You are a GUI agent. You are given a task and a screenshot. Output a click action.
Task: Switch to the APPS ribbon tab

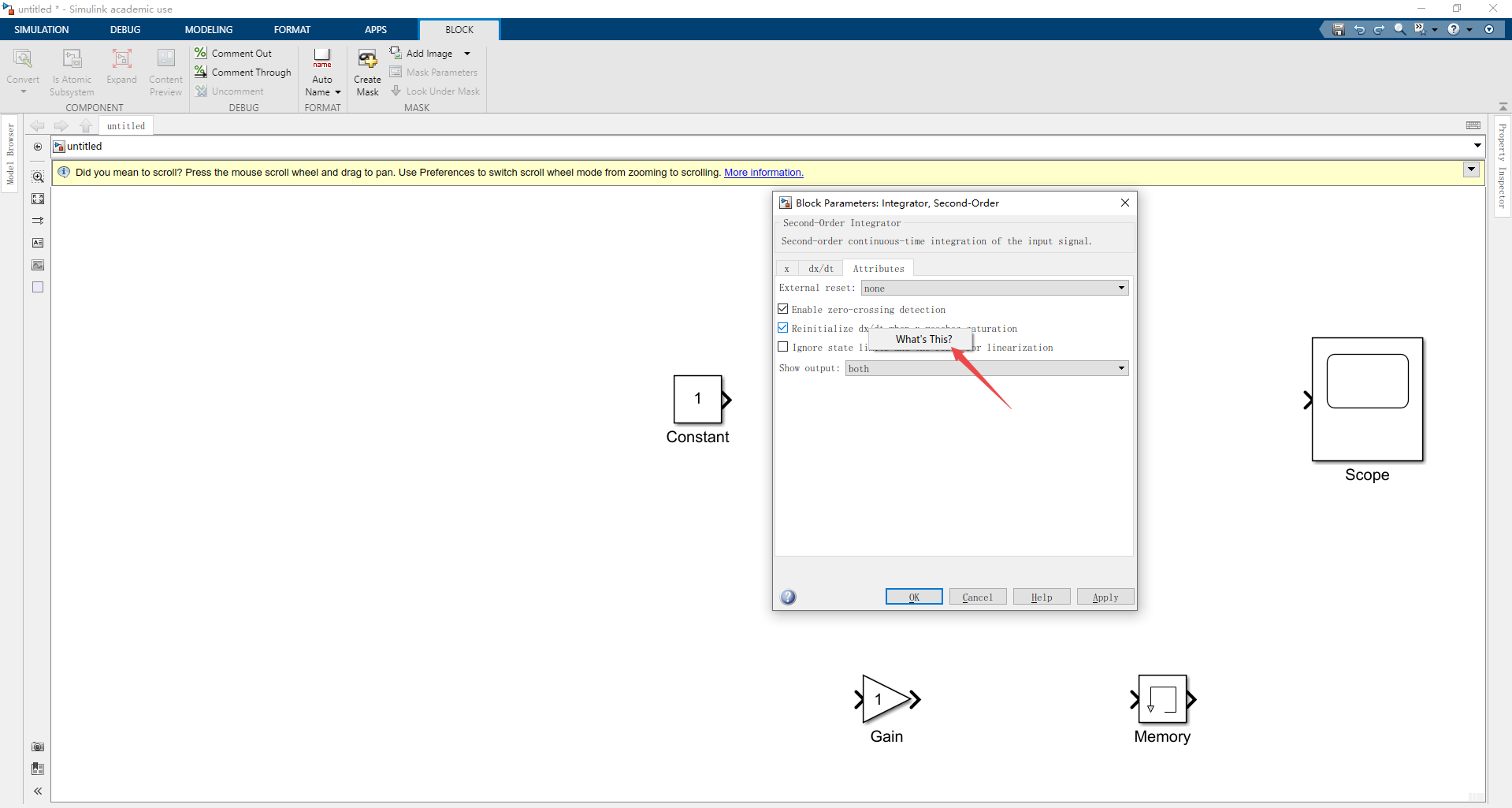[376, 30]
